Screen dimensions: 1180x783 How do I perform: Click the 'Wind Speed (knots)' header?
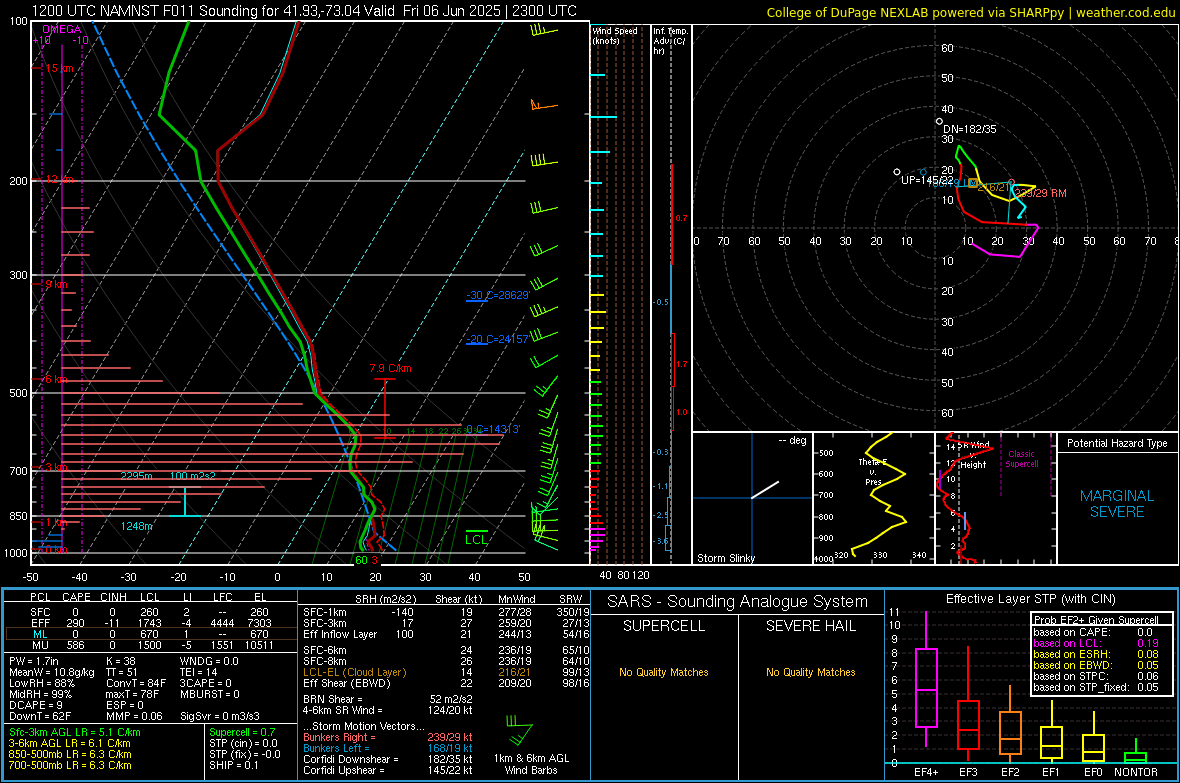[x=614, y=35]
